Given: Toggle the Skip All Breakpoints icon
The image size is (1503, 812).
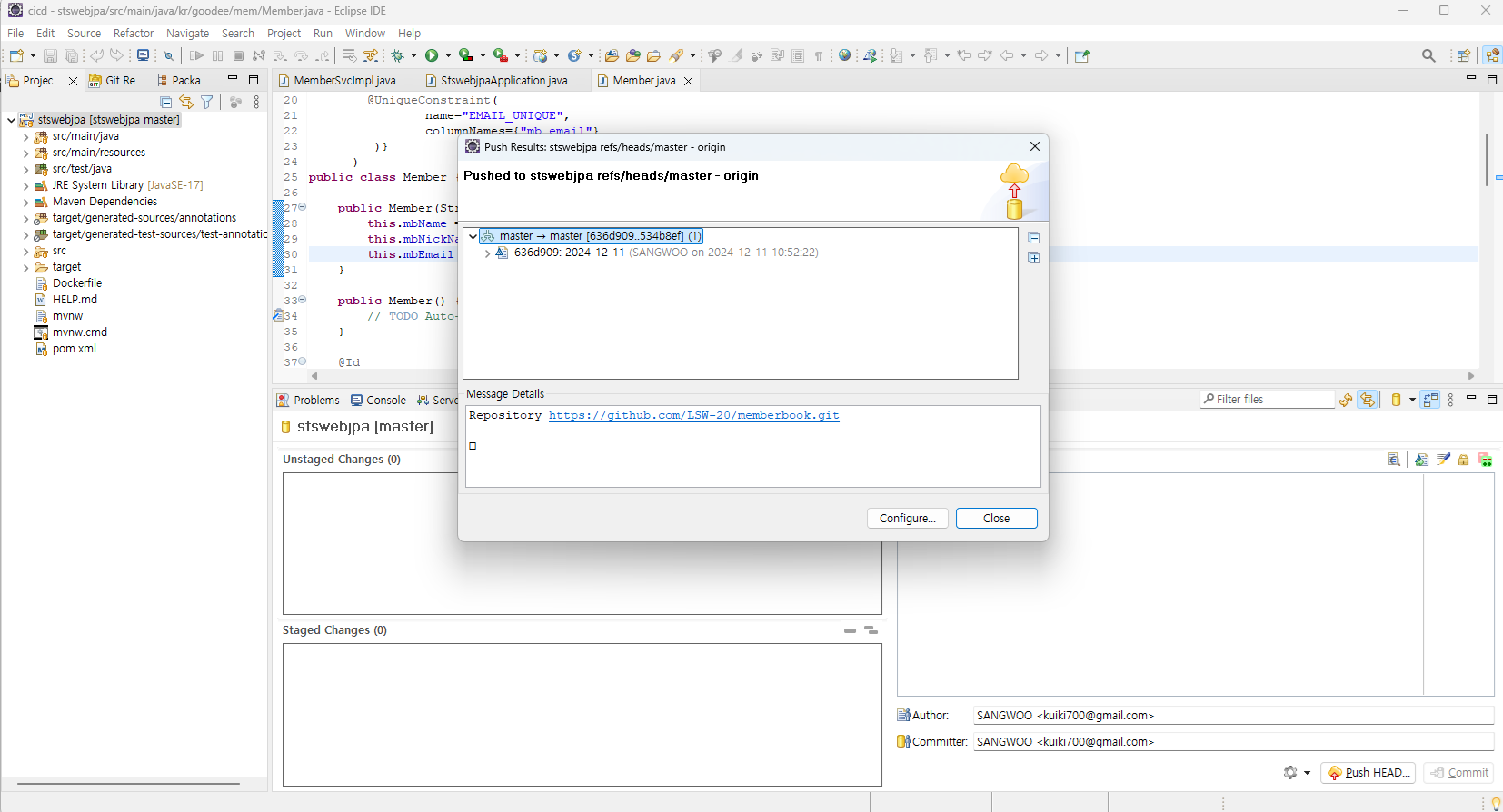Looking at the screenshot, I should (169, 55).
